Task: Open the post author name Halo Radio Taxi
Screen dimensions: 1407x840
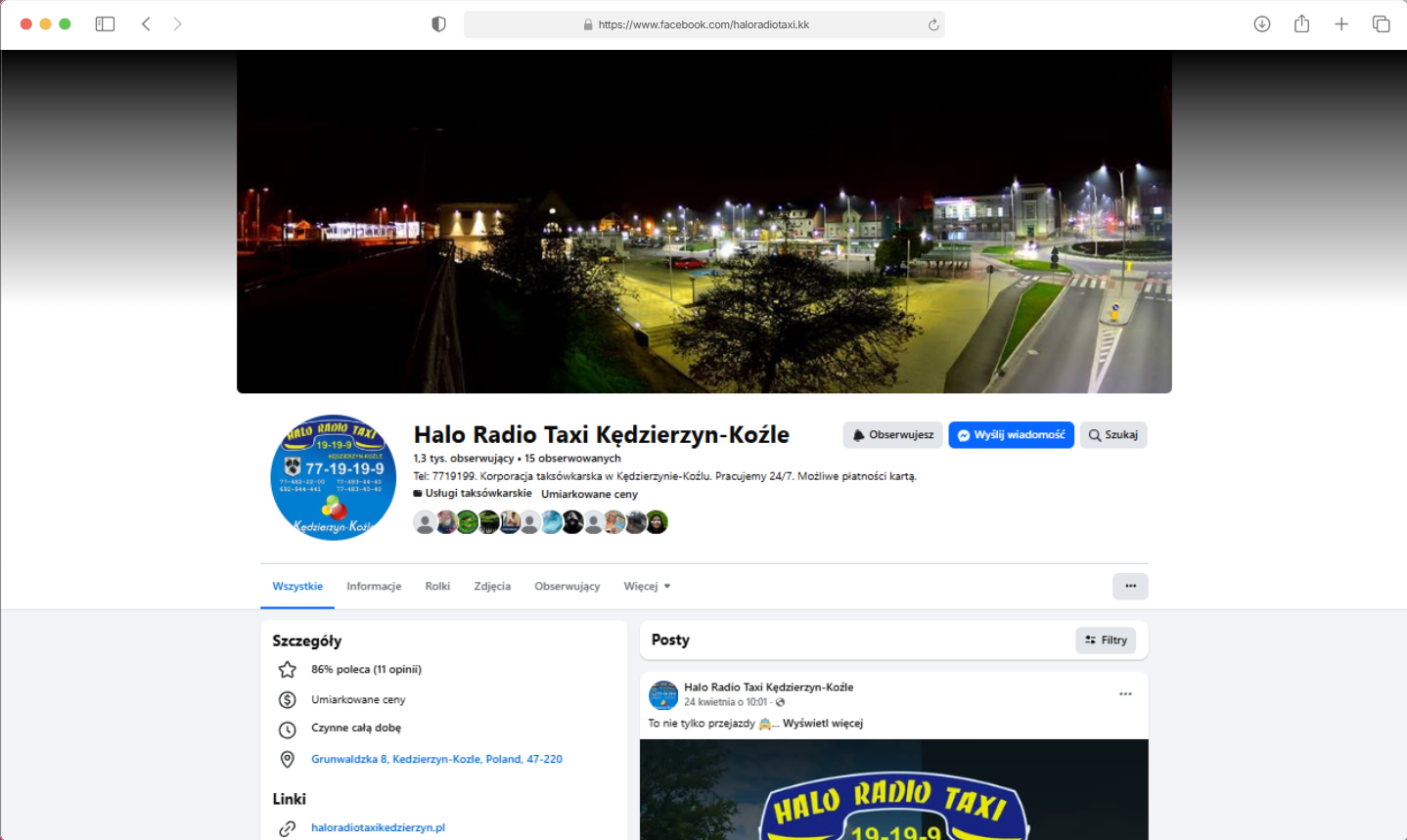Action: 768,687
